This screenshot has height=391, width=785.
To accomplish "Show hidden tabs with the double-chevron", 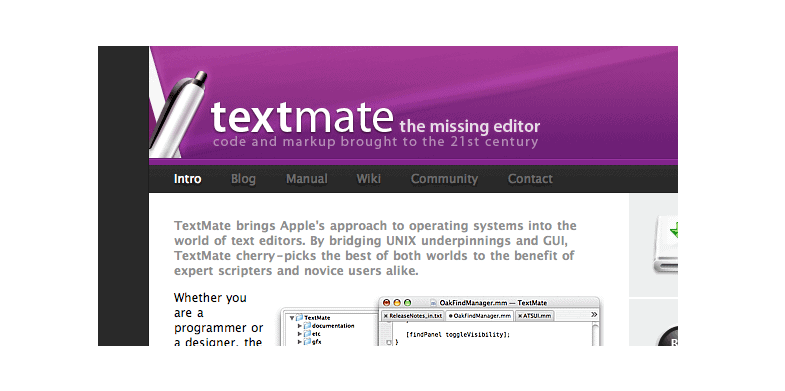I will coord(594,314).
